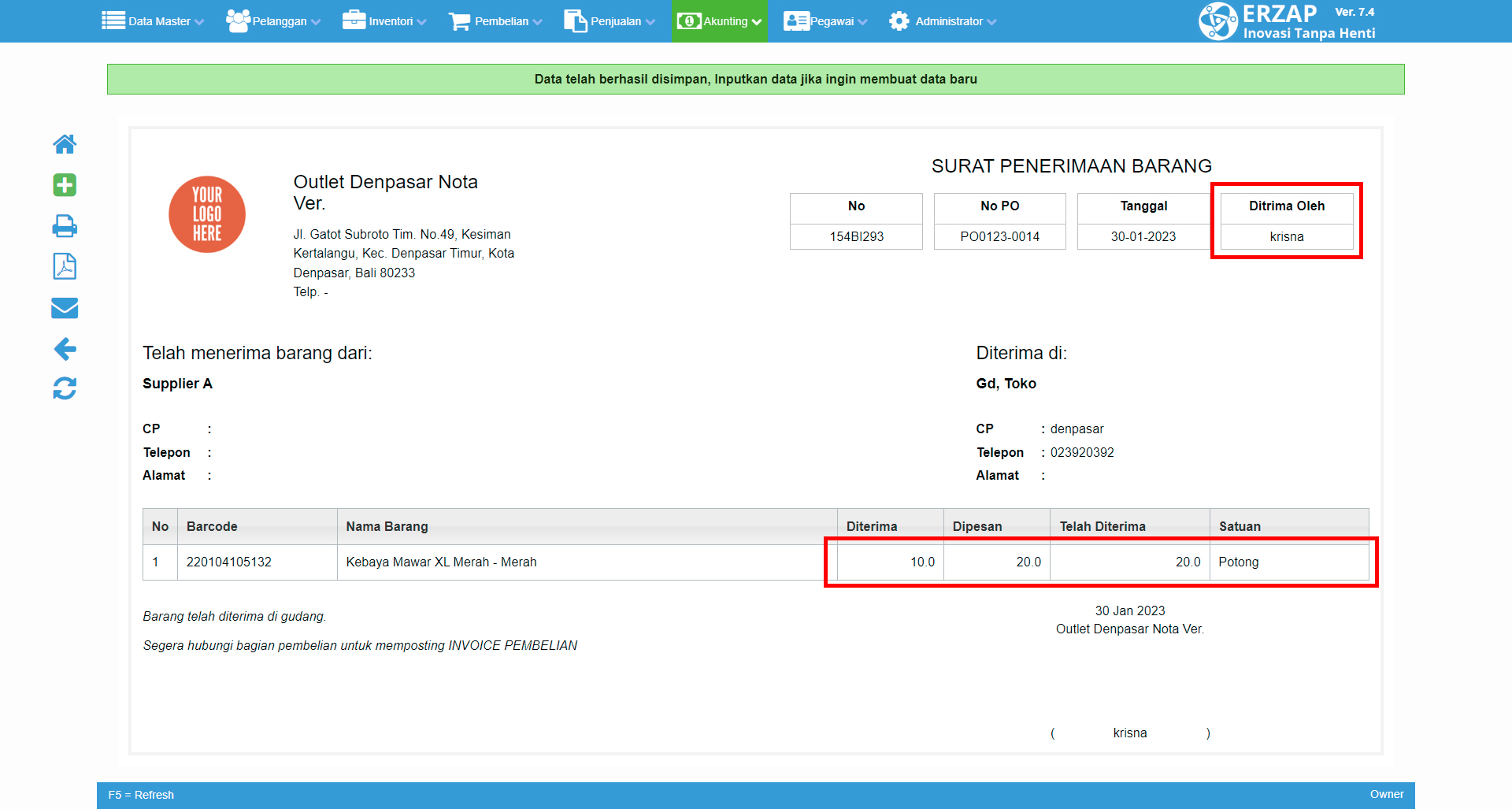Click the Administrator gear icon

(x=899, y=21)
